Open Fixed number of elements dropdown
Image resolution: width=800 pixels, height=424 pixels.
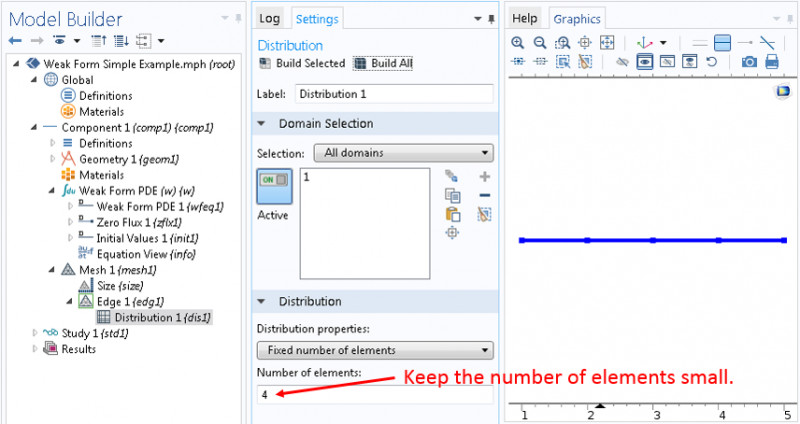pos(375,351)
